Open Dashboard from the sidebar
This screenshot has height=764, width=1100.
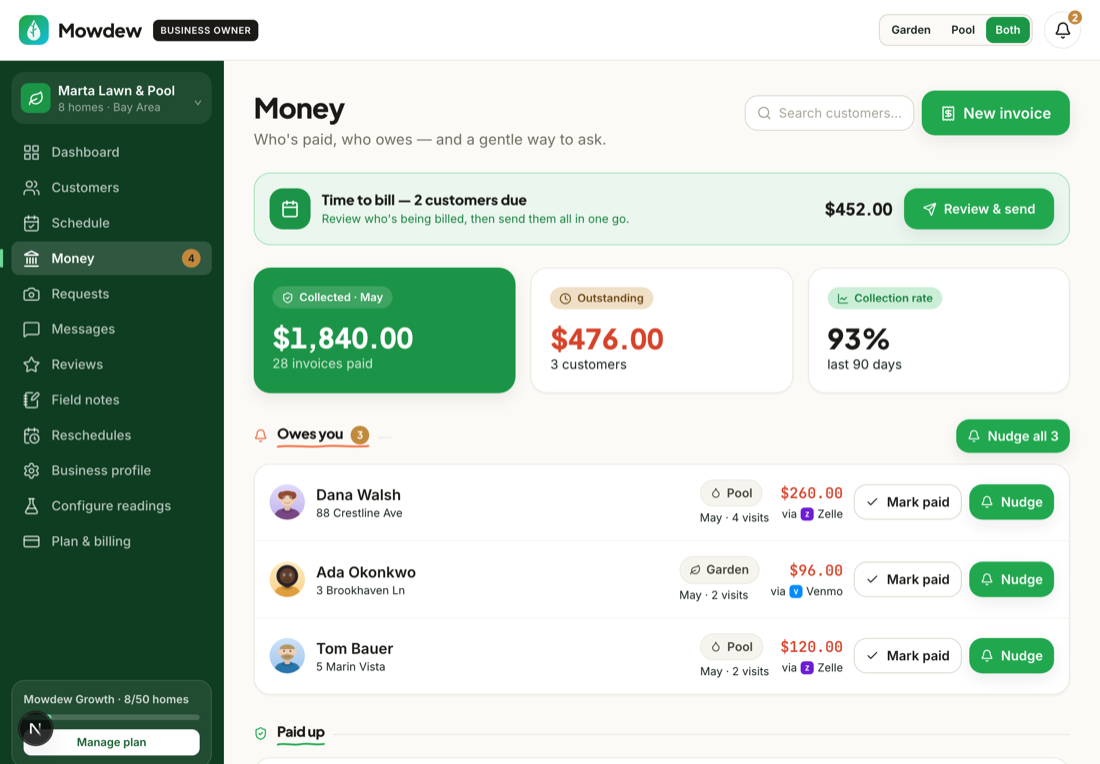click(x=112, y=152)
